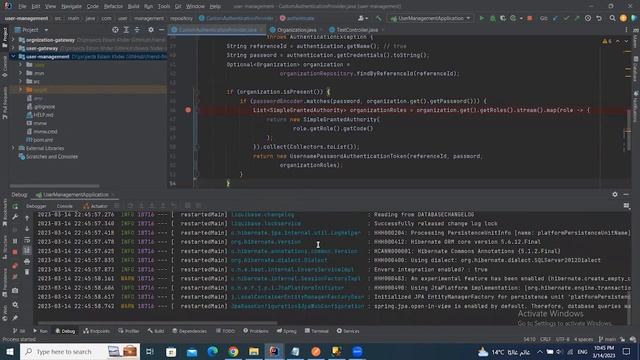Start debugging with the green bug icon
Viewport: 640px width, 360px height.
(x=493, y=18)
